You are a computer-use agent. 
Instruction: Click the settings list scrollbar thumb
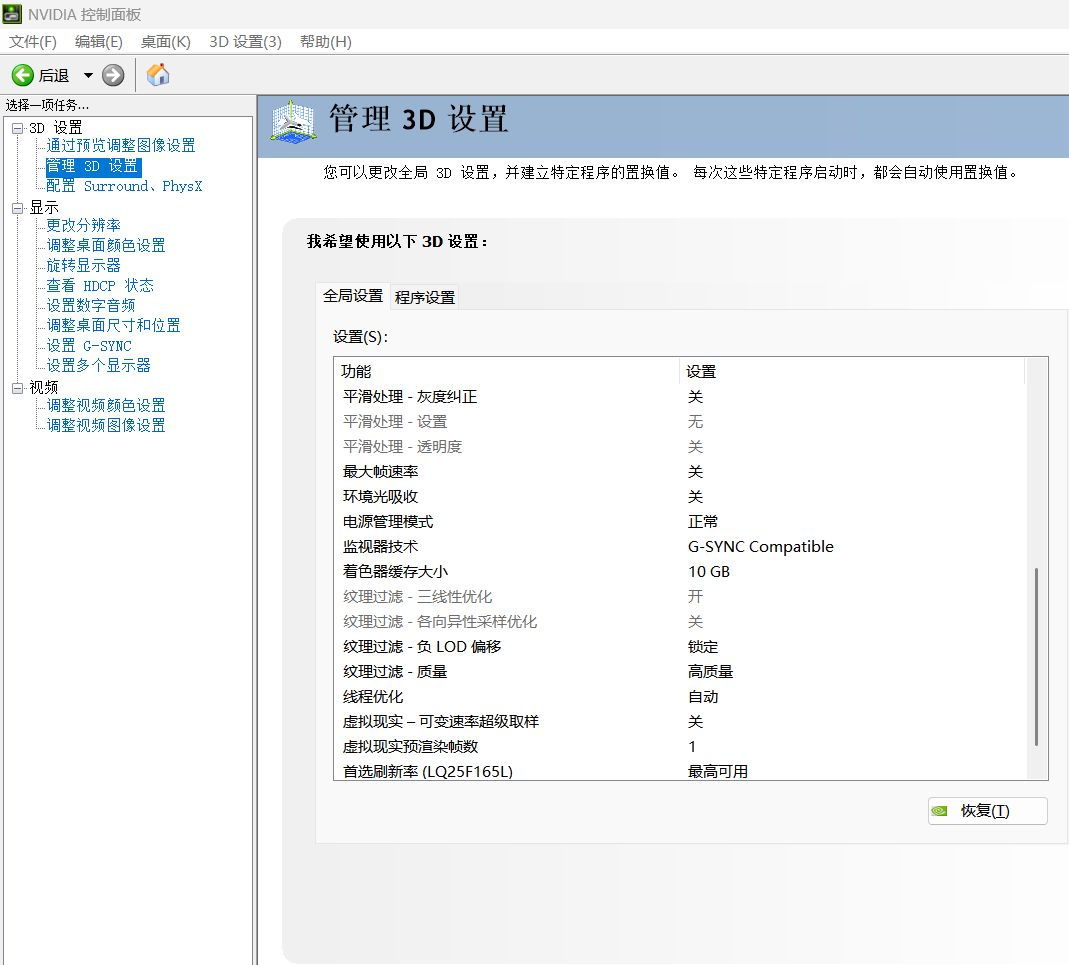point(1037,656)
